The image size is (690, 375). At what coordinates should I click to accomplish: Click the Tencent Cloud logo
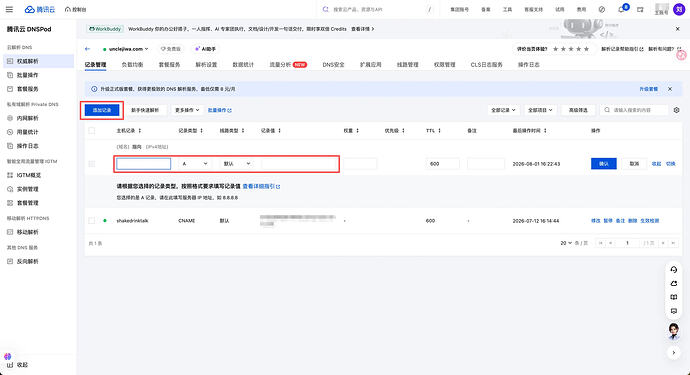(x=40, y=9)
